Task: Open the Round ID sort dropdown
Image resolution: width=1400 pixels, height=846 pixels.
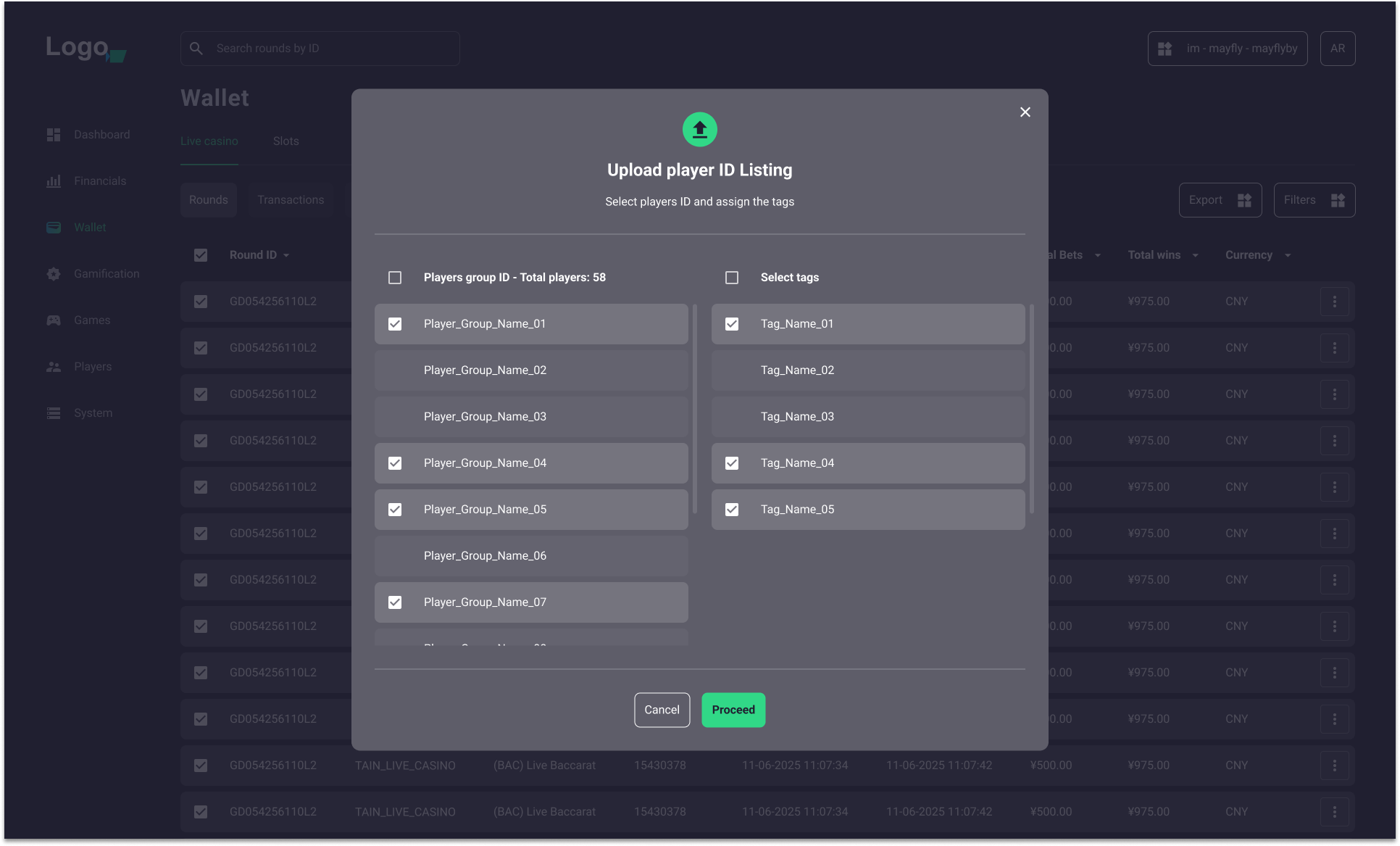Action: point(287,254)
